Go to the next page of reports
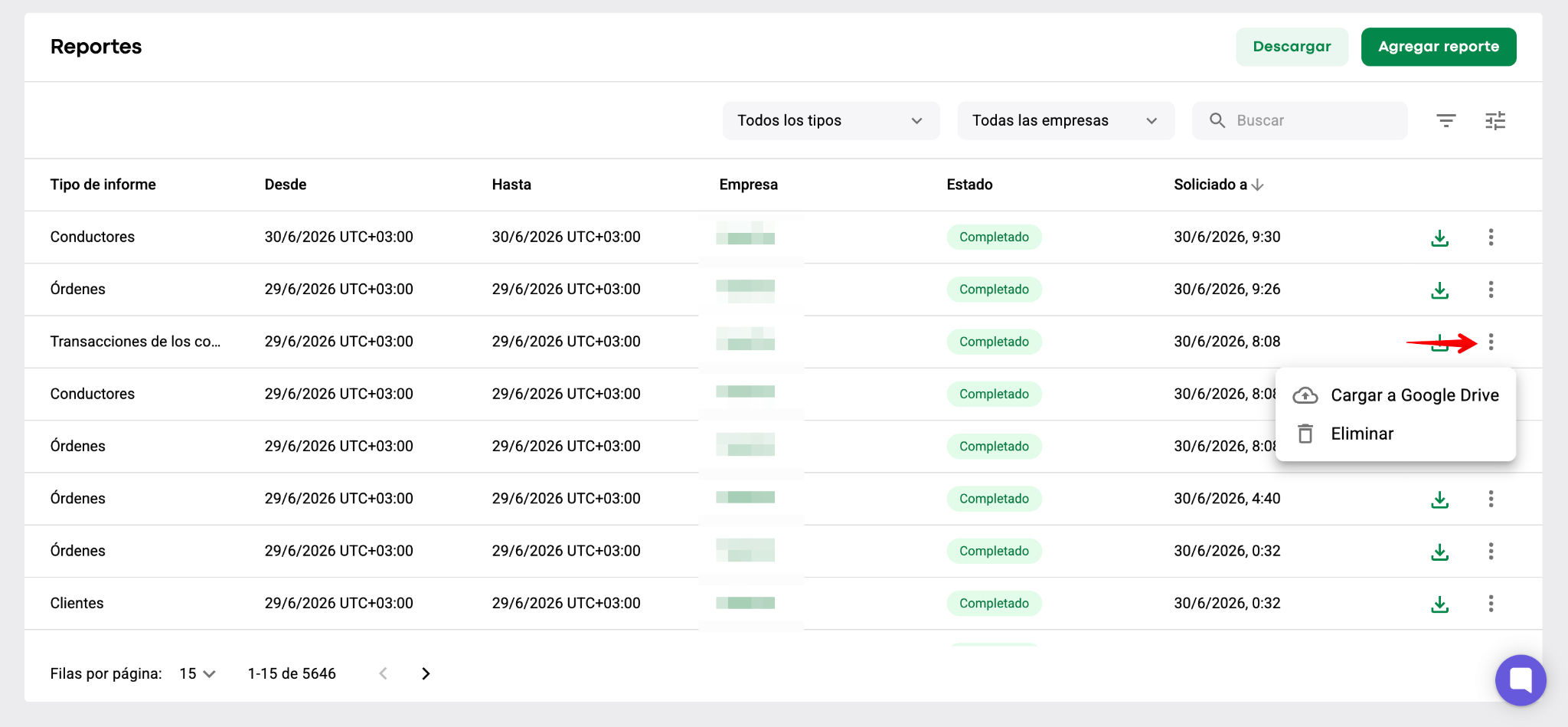1568x727 pixels. click(426, 673)
